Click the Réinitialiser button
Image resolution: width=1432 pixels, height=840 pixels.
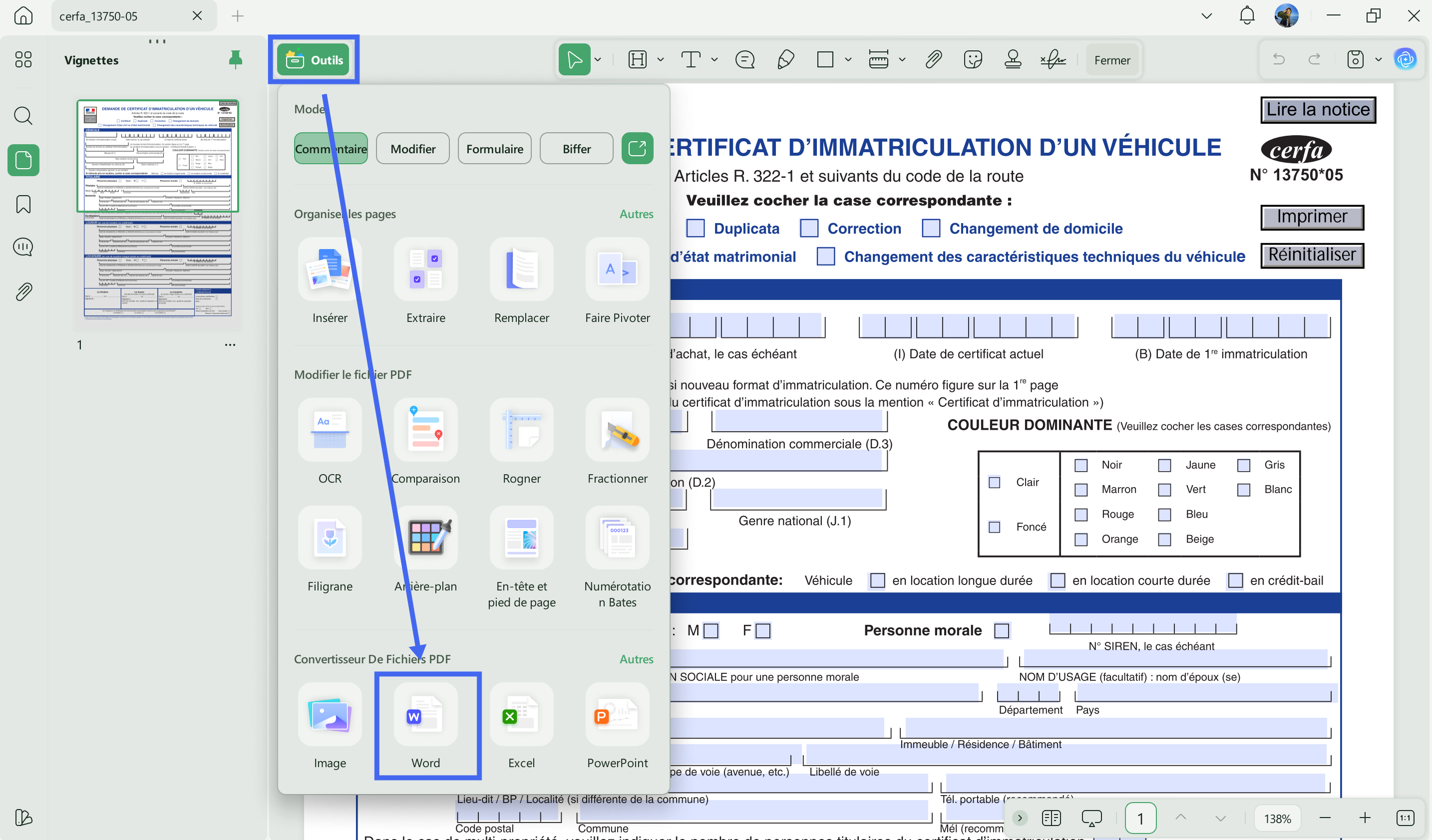[x=1312, y=255]
